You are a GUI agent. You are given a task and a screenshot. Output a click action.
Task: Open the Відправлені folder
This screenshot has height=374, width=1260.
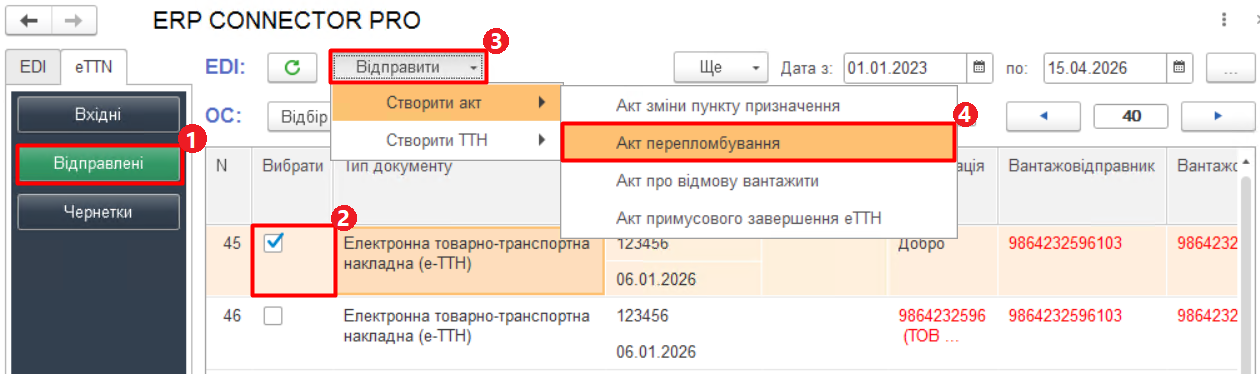click(x=99, y=164)
